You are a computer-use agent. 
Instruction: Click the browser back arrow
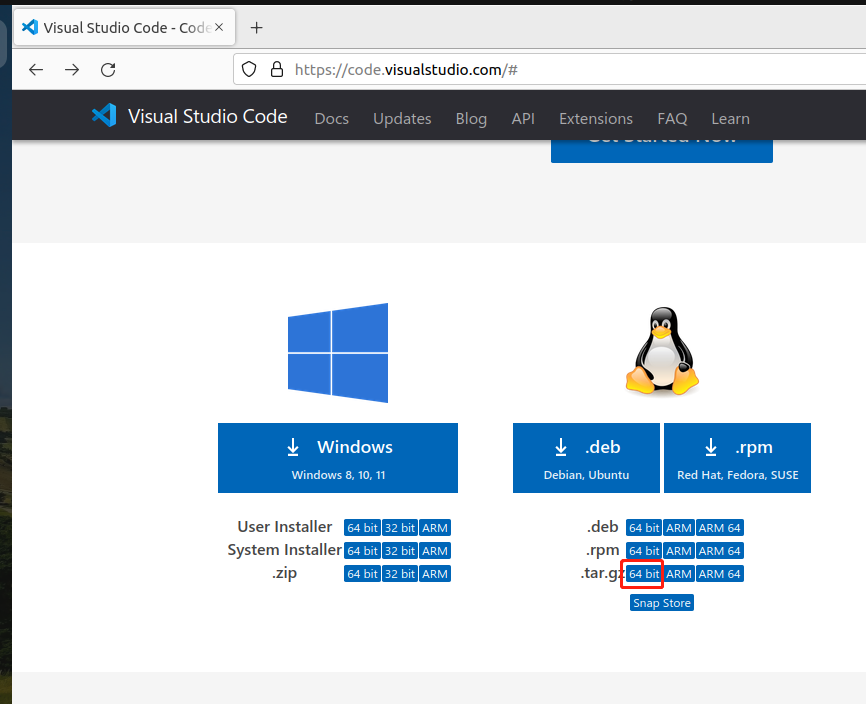pyautogui.click(x=36, y=69)
